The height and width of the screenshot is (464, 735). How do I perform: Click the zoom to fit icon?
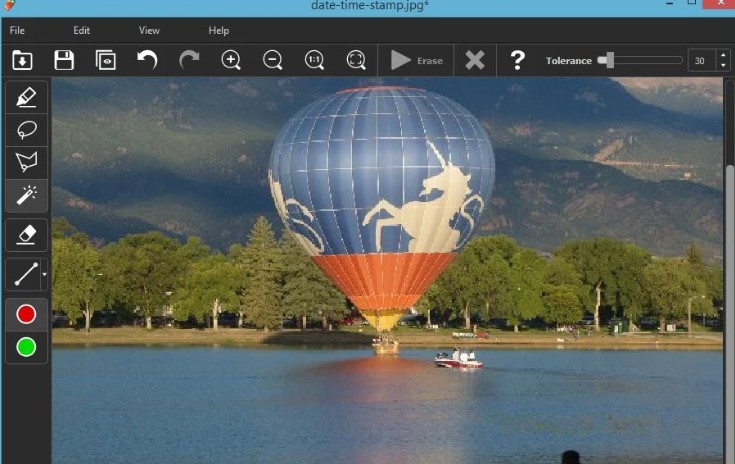pos(356,61)
